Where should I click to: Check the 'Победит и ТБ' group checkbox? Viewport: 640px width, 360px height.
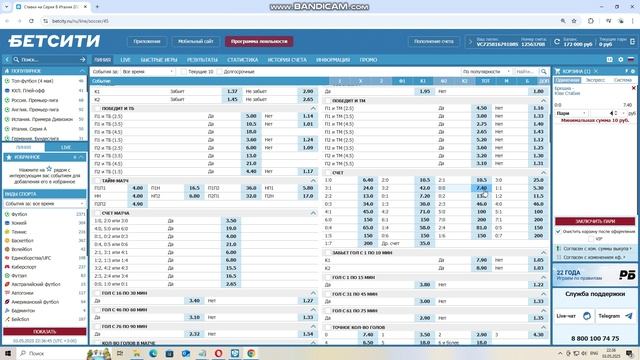point(97,109)
